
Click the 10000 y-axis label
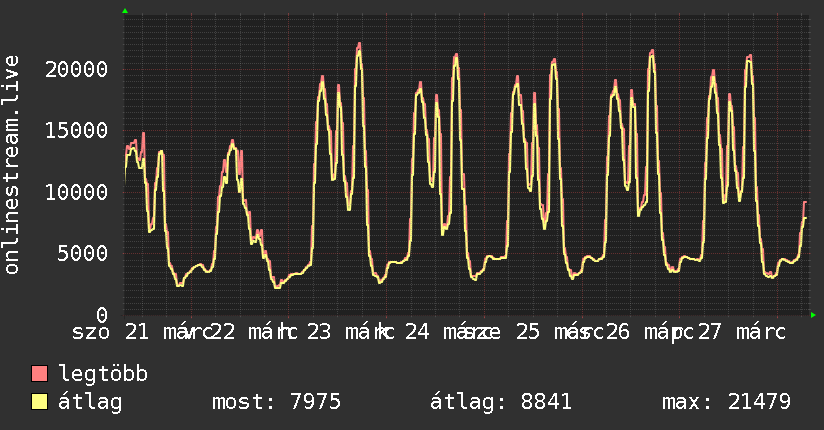pyautogui.click(x=77, y=192)
